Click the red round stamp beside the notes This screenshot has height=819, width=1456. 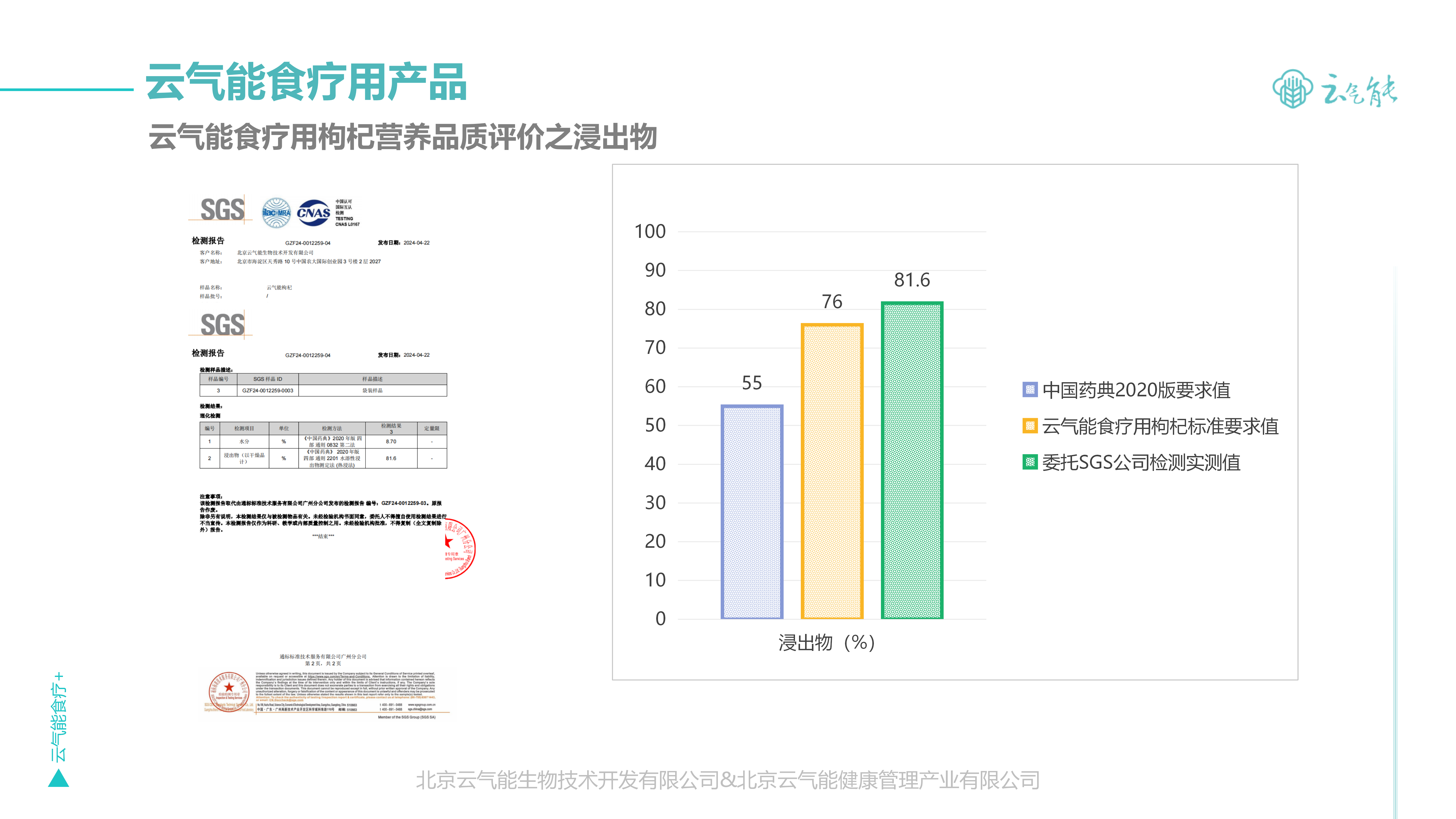click(460, 549)
